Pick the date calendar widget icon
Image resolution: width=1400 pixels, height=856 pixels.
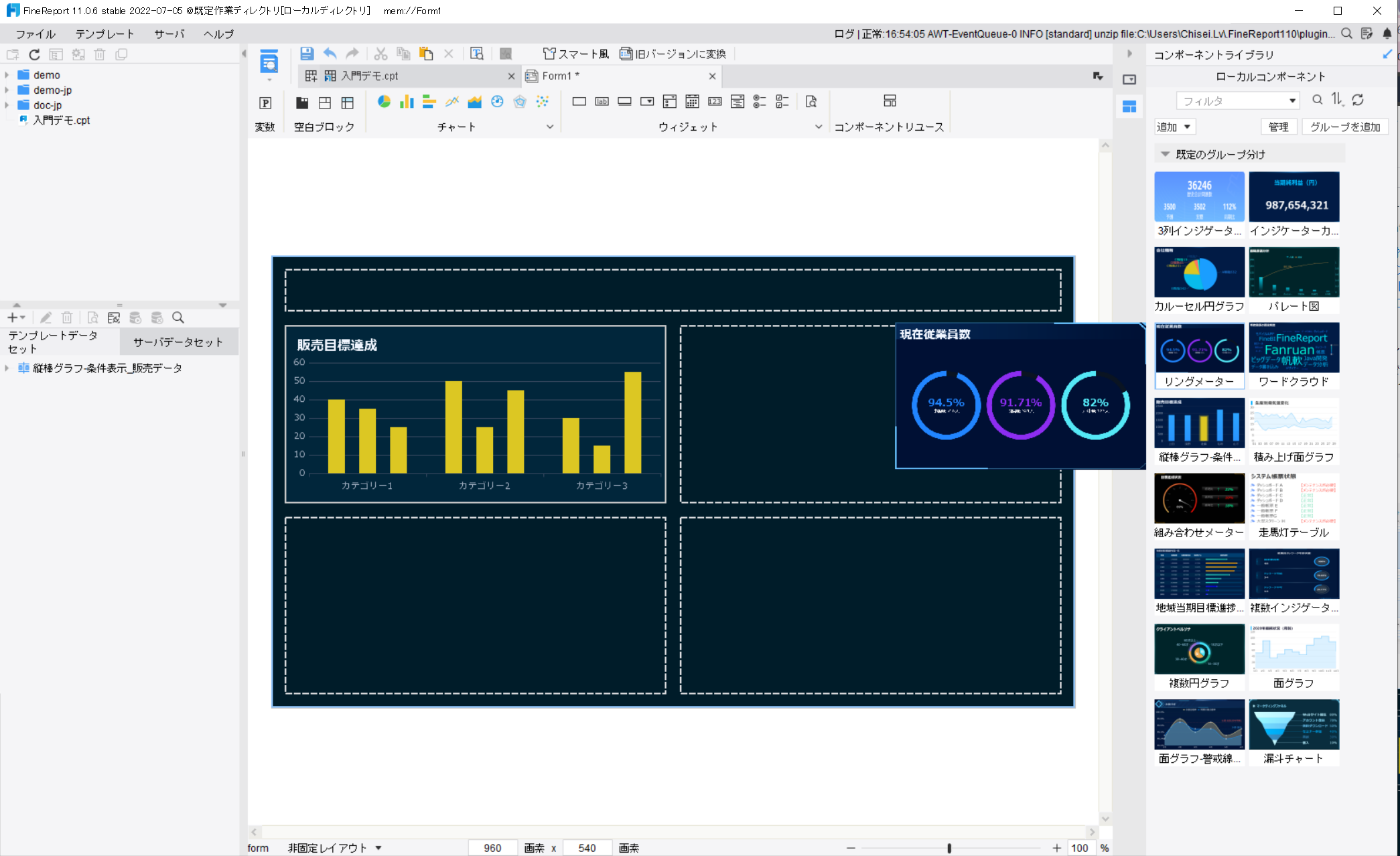coord(693,102)
